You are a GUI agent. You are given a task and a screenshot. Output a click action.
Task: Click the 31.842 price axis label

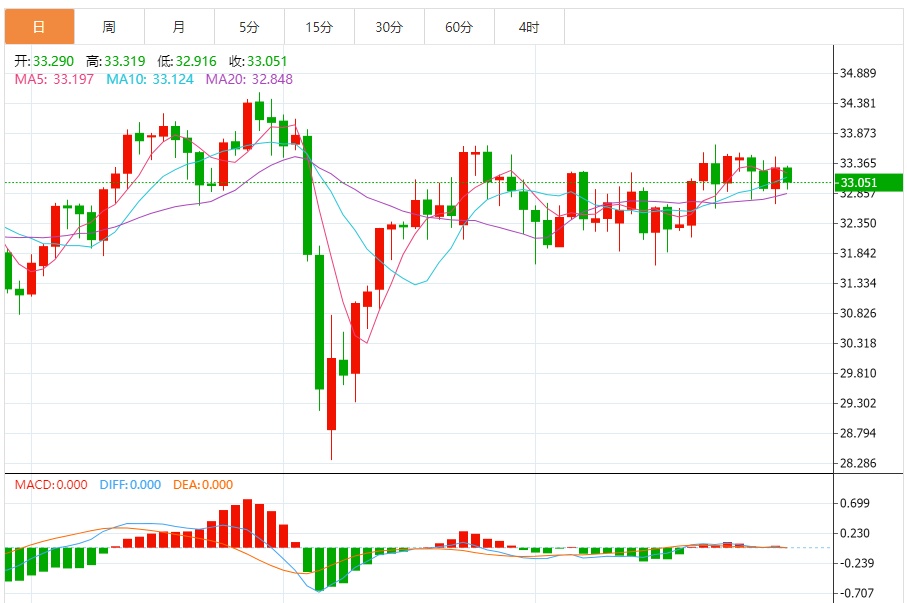point(858,253)
